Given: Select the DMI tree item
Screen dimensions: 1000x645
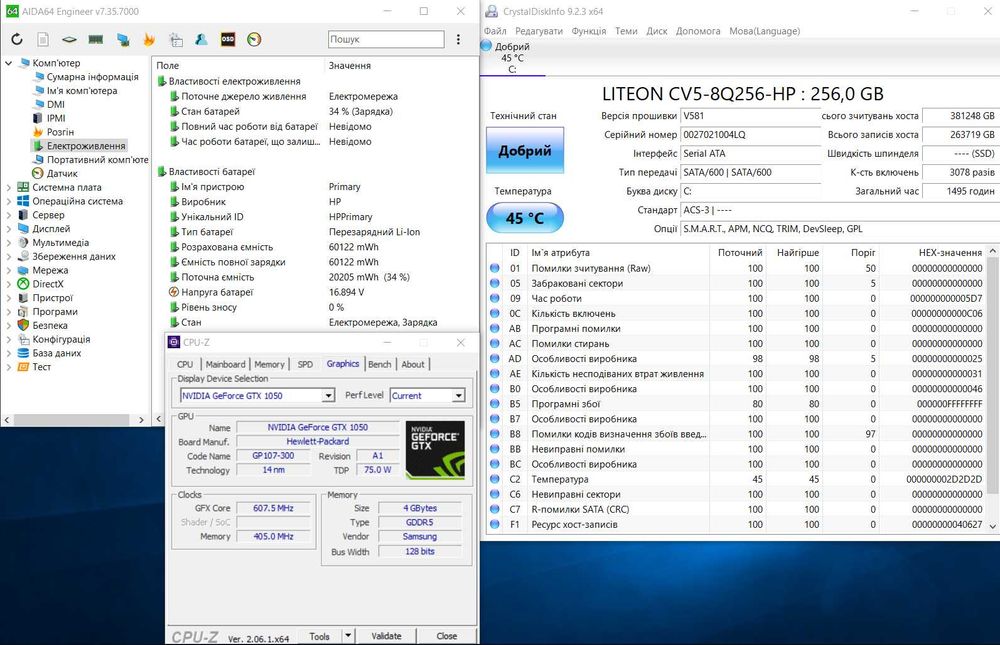Looking at the screenshot, I should [55, 105].
